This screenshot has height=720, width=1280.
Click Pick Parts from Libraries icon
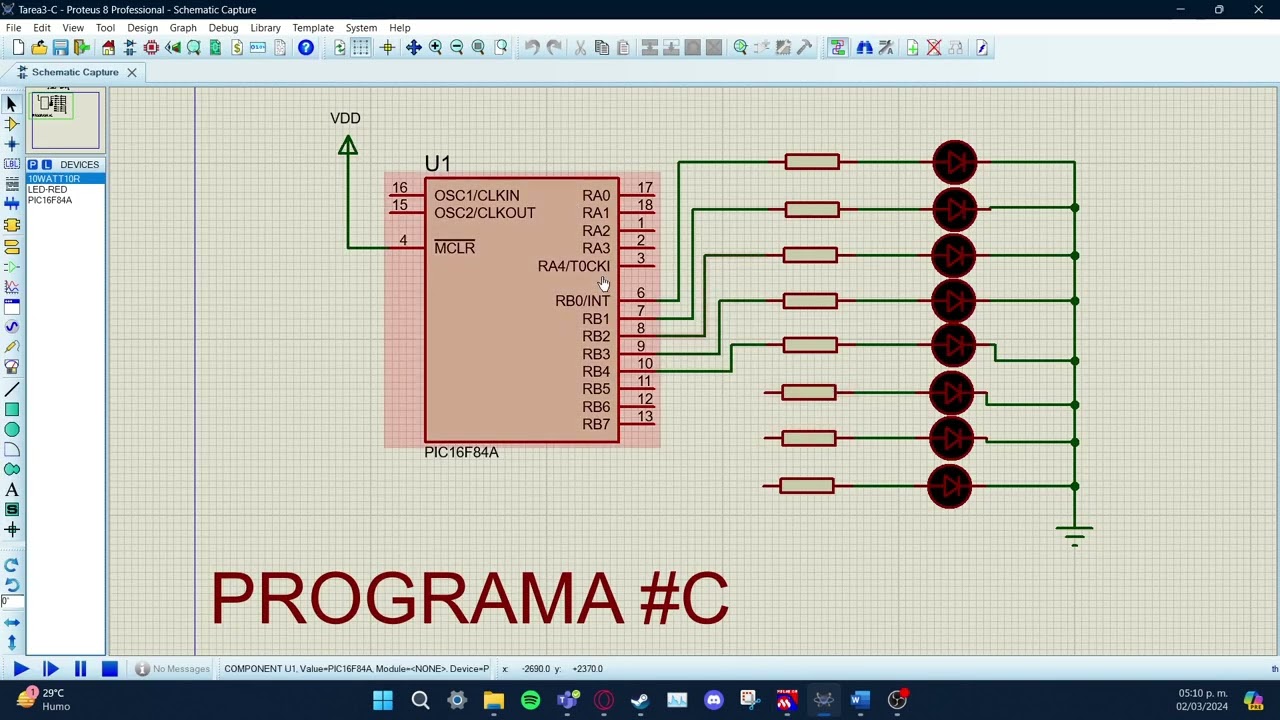coord(740,48)
